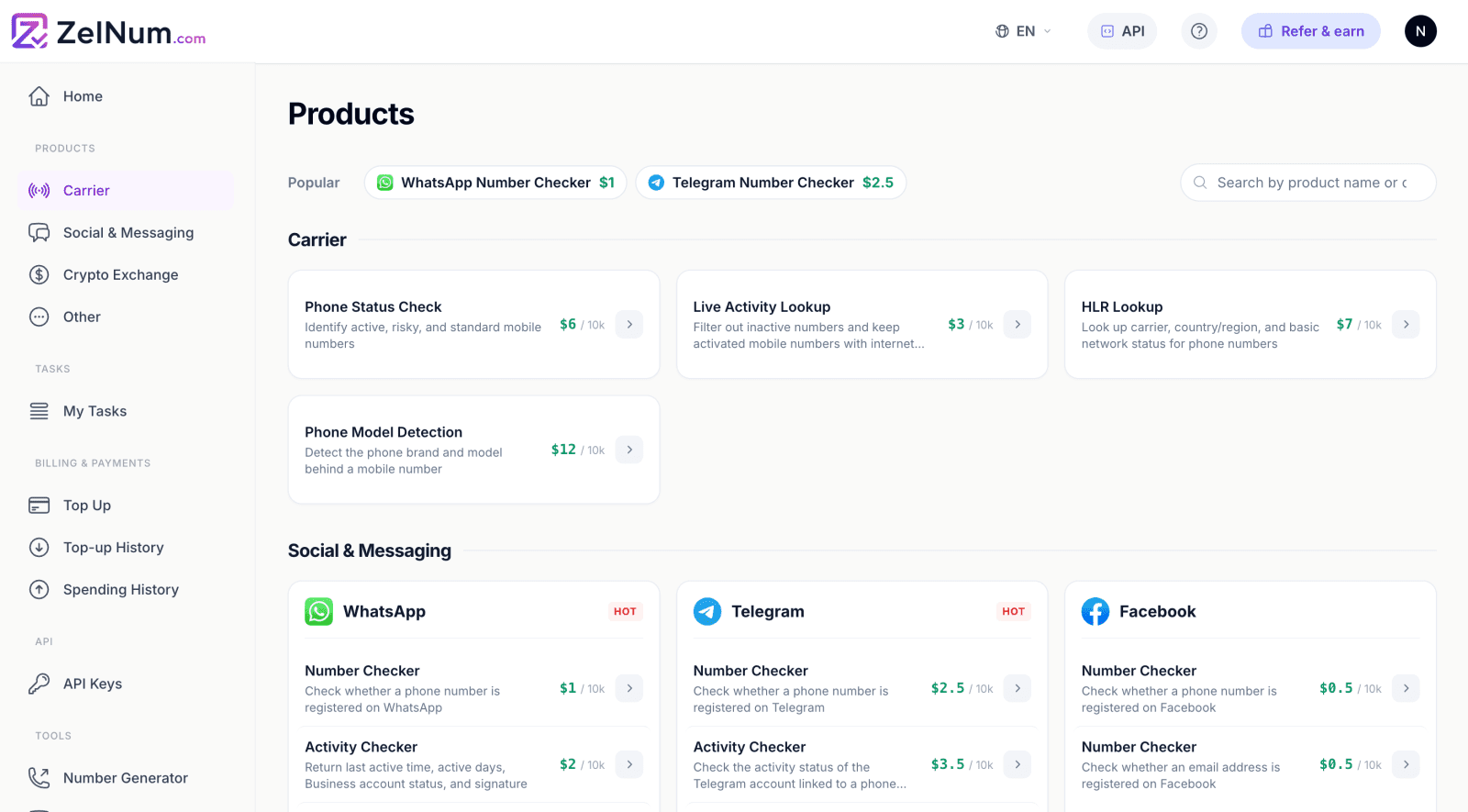The height and width of the screenshot is (812, 1468).
Task: Open HLR Lookup chevron arrow
Action: click(1406, 325)
